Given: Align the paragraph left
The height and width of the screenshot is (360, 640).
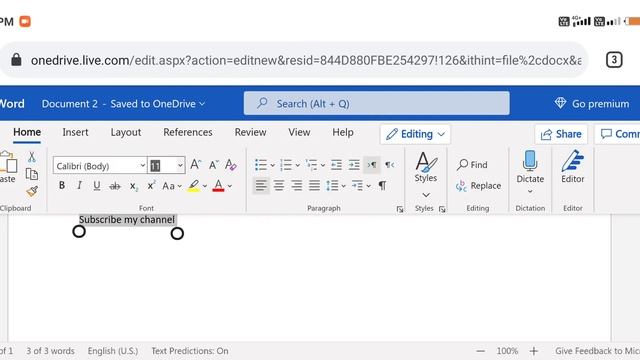Looking at the screenshot, I should pos(261,186).
